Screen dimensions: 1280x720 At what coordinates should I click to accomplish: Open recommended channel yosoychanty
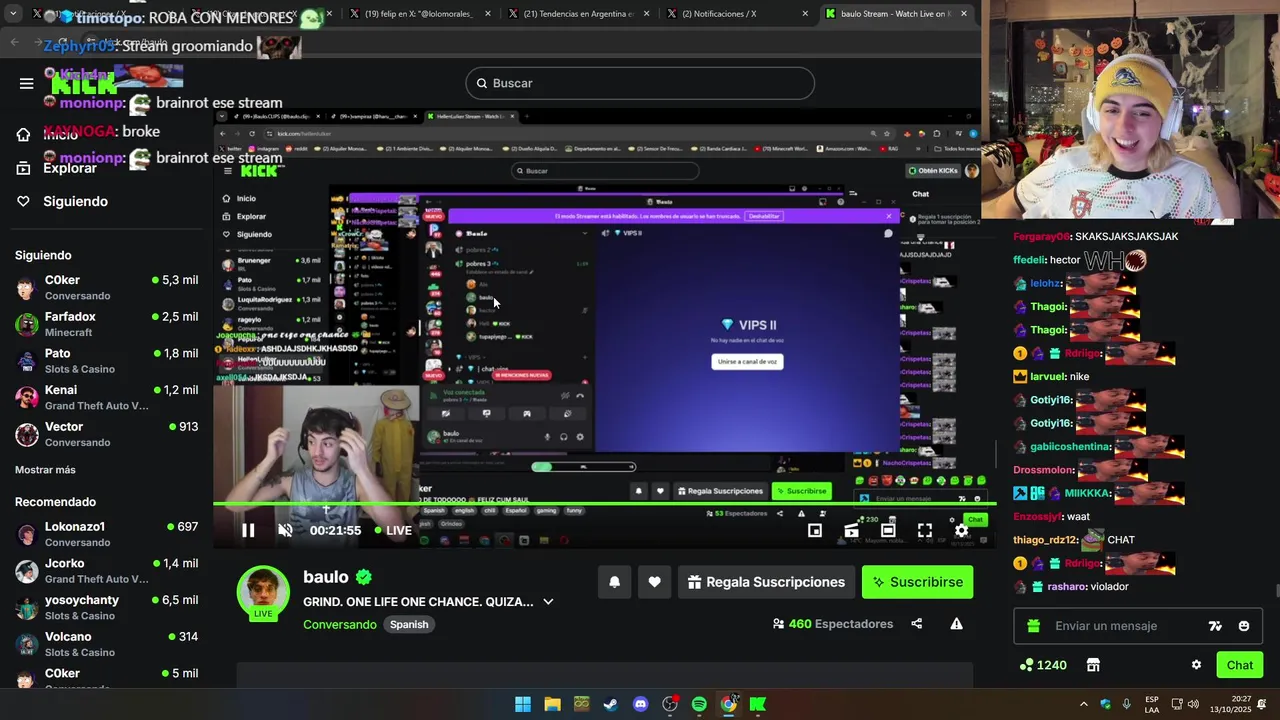pyautogui.click(x=106, y=607)
